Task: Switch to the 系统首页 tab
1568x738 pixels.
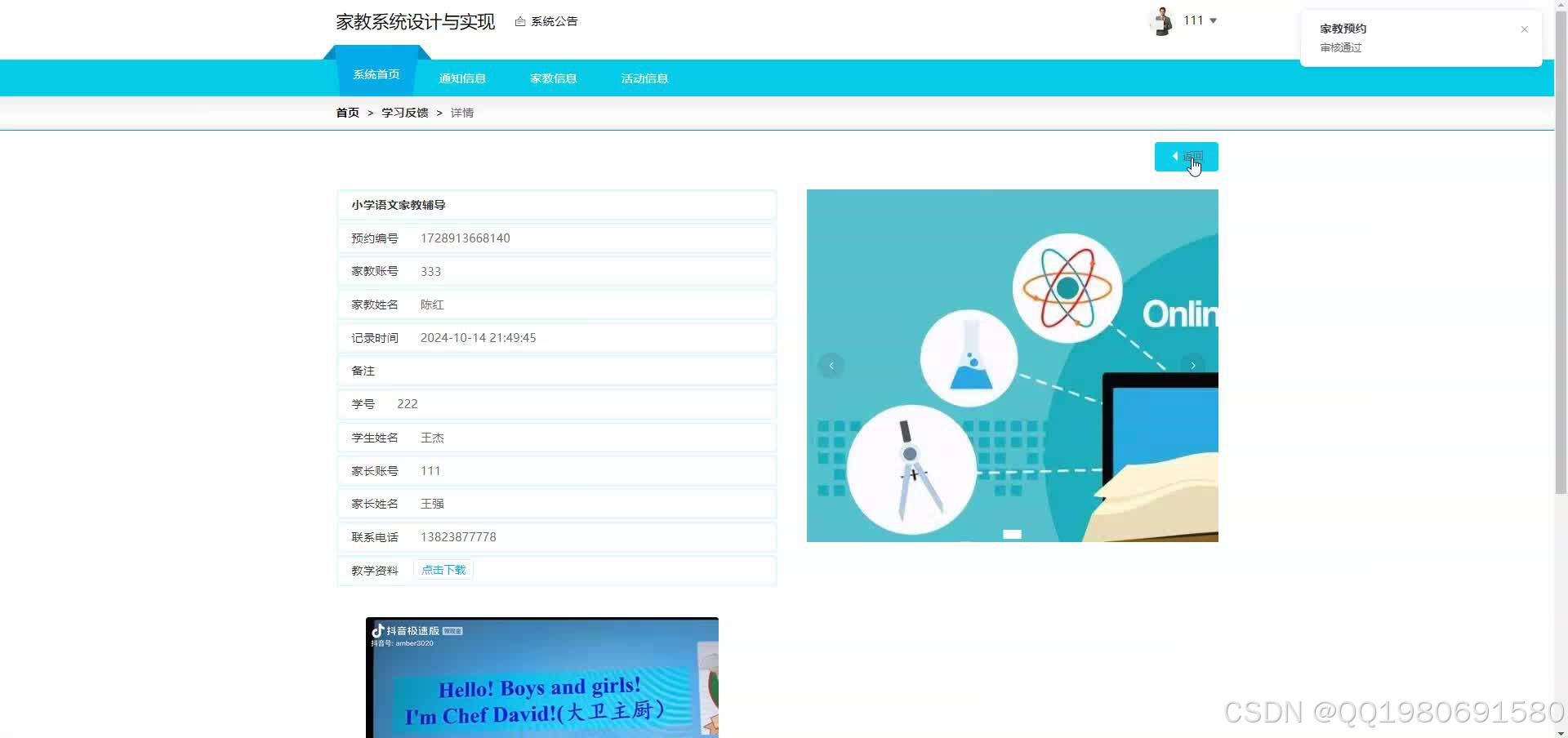Action: point(376,73)
